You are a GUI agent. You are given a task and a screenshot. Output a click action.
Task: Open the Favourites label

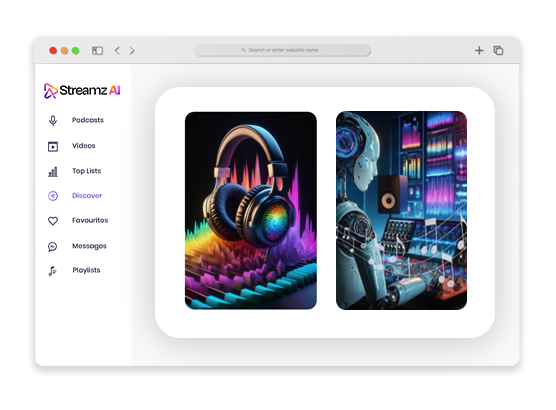(90, 220)
